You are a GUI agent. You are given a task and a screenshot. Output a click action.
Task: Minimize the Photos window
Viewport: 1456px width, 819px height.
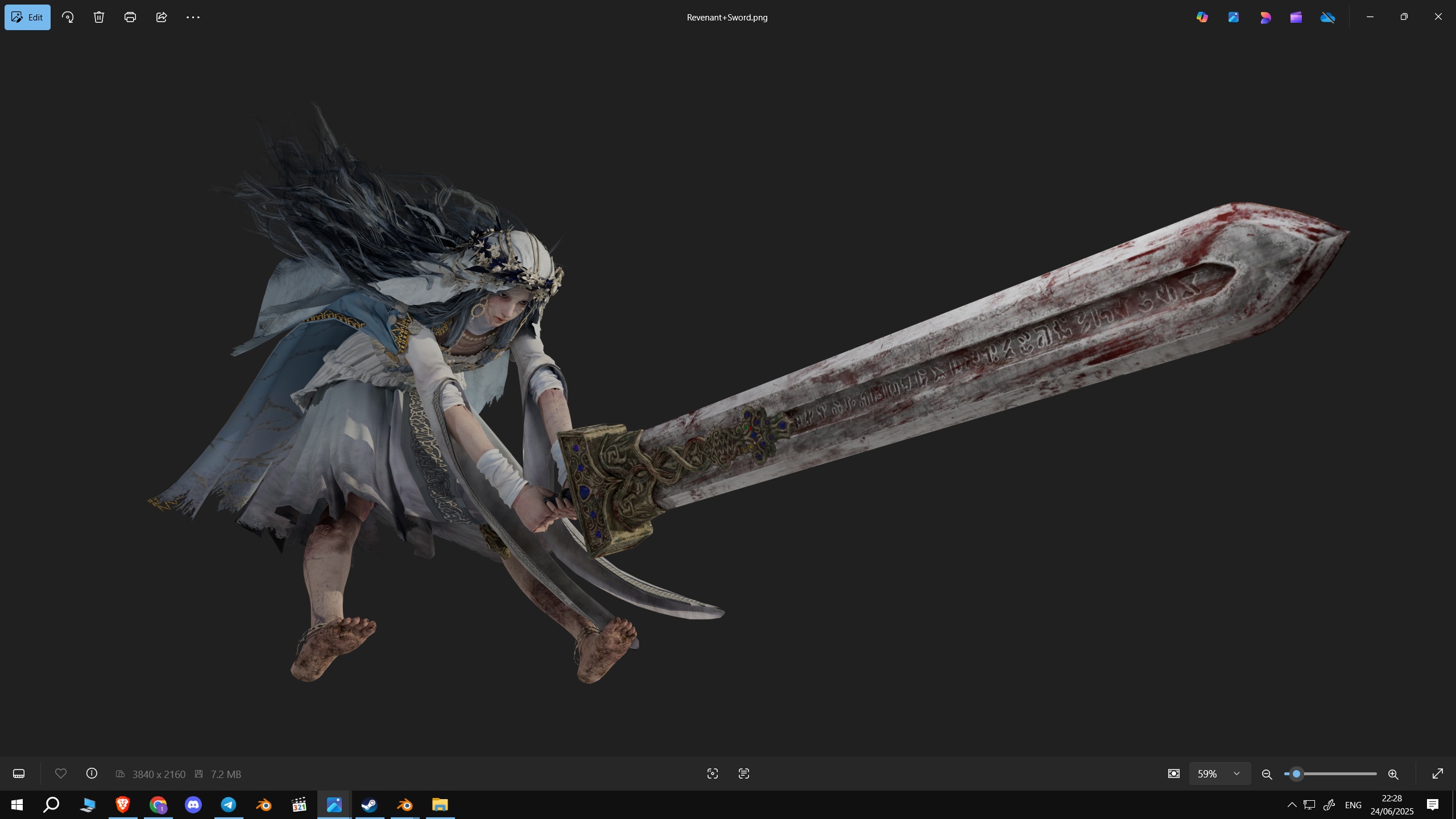(1370, 17)
